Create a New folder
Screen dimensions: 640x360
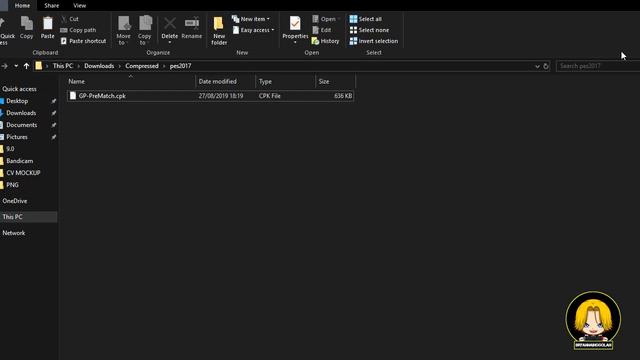click(219, 30)
